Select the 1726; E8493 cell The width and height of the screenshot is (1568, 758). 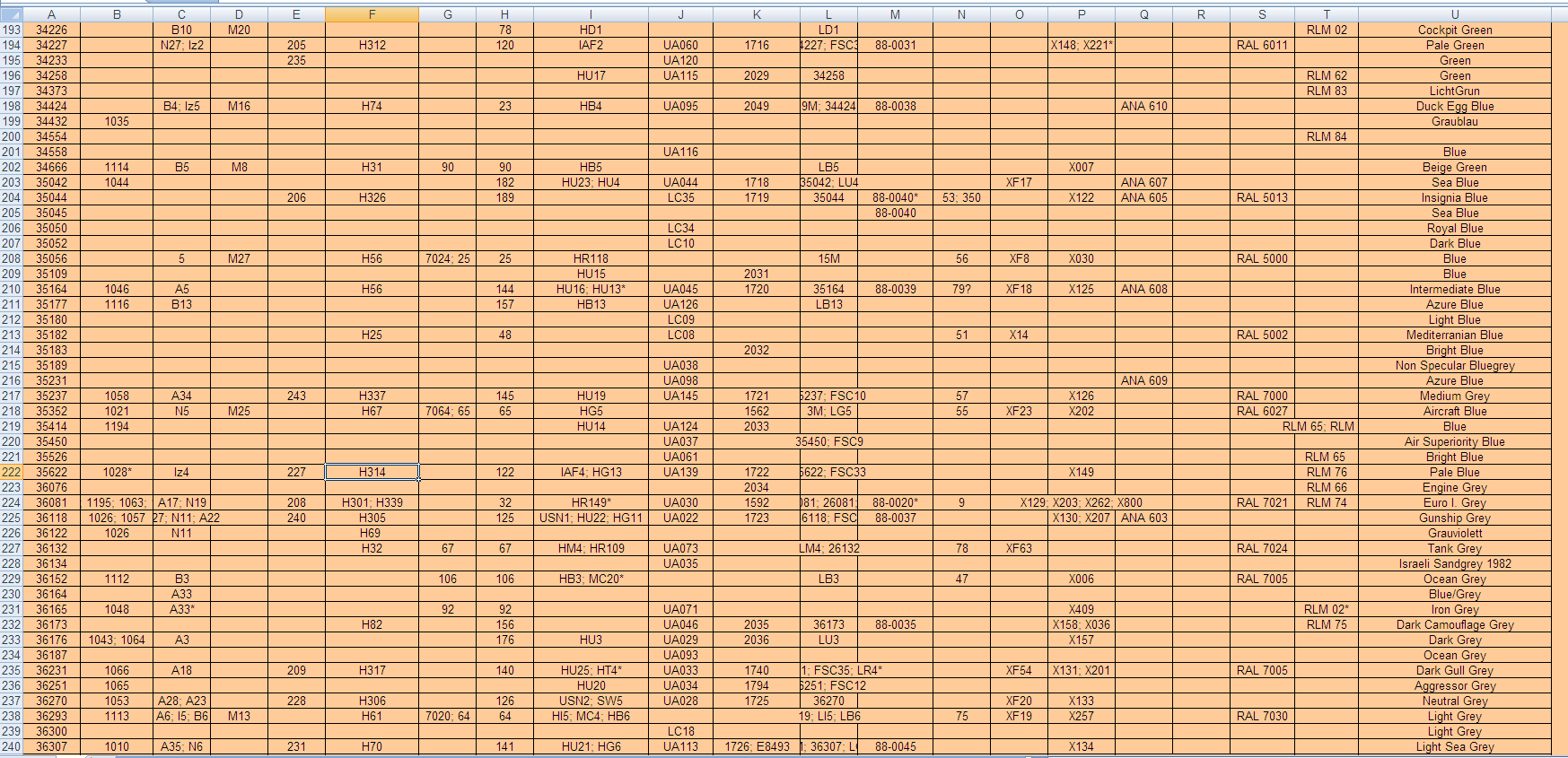(x=757, y=746)
